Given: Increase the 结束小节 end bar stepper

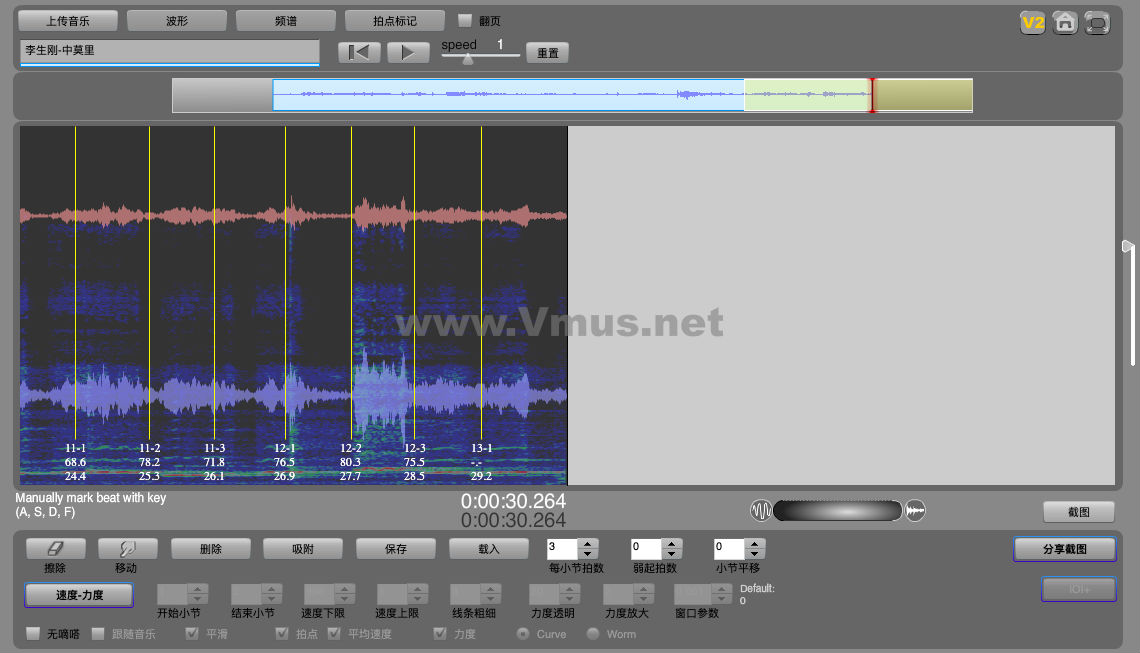Looking at the screenshot, I should point(271,590).
